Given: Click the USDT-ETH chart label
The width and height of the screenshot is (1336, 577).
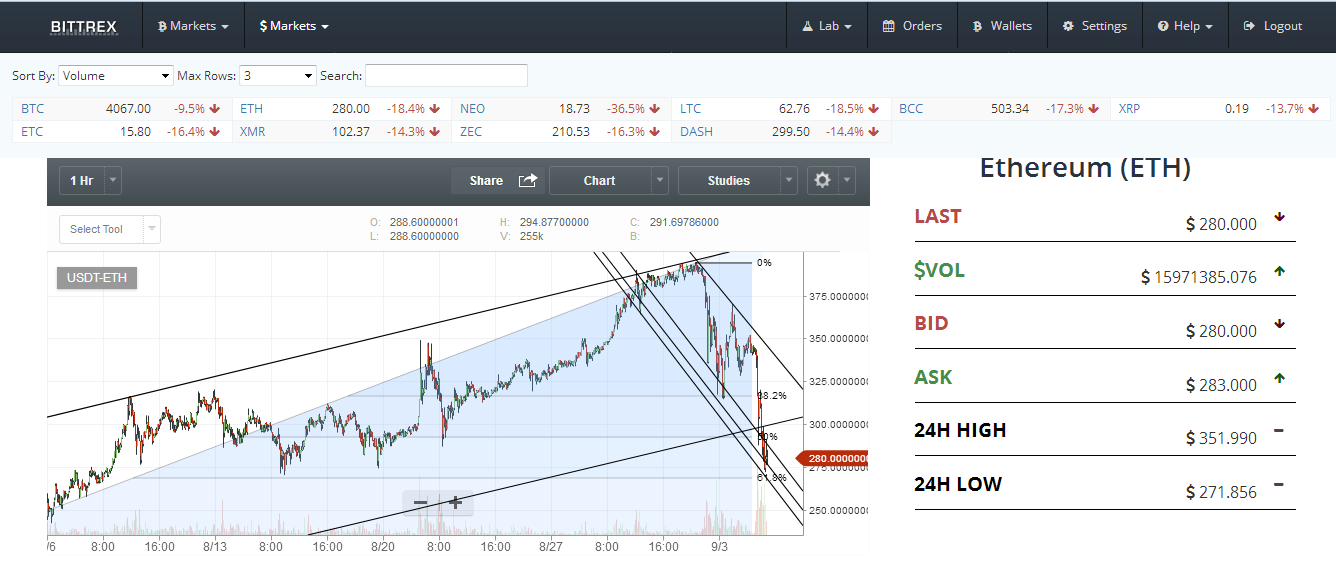Looking at the screenshot, I should pyautogui.click(x=97, y=277).
